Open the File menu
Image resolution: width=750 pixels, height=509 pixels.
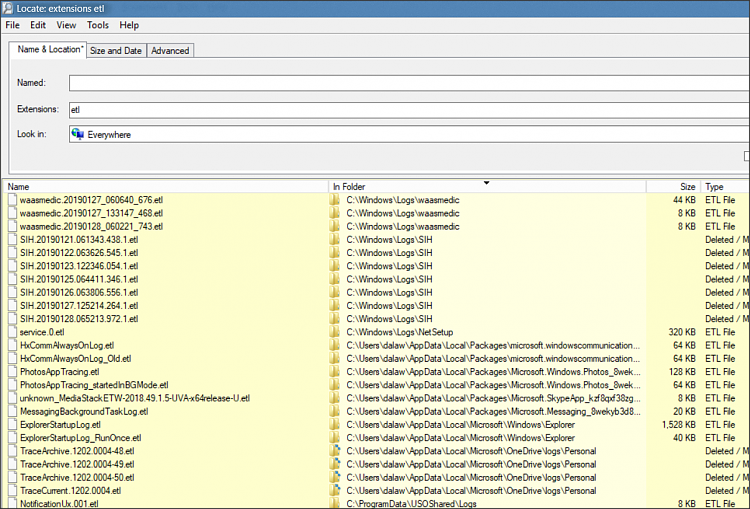pos(12,25)
